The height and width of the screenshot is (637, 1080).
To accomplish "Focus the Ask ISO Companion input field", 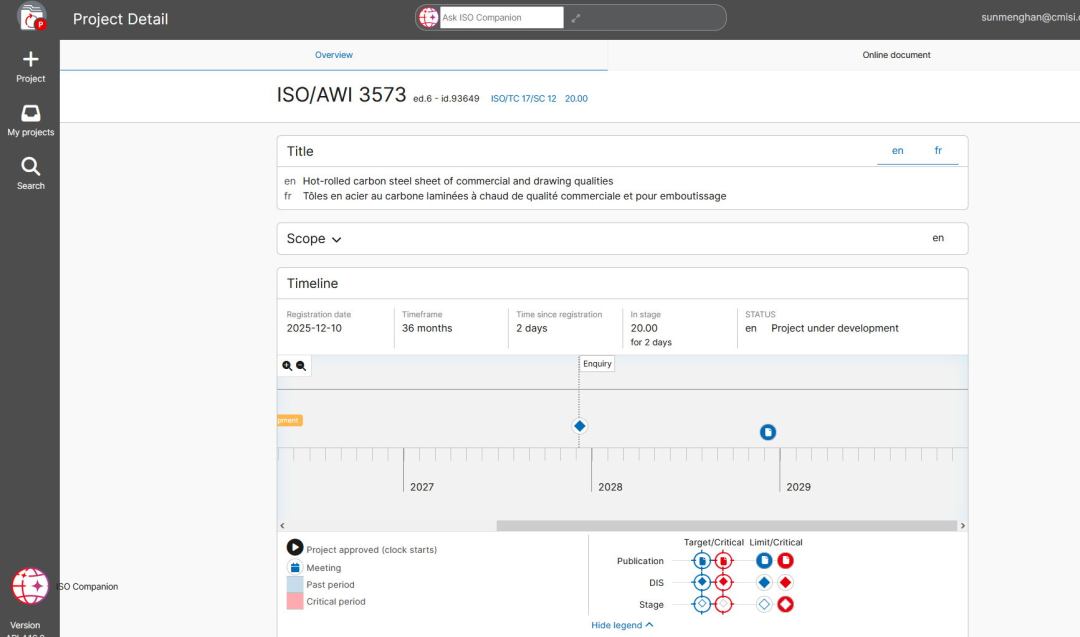I will 501,17.
